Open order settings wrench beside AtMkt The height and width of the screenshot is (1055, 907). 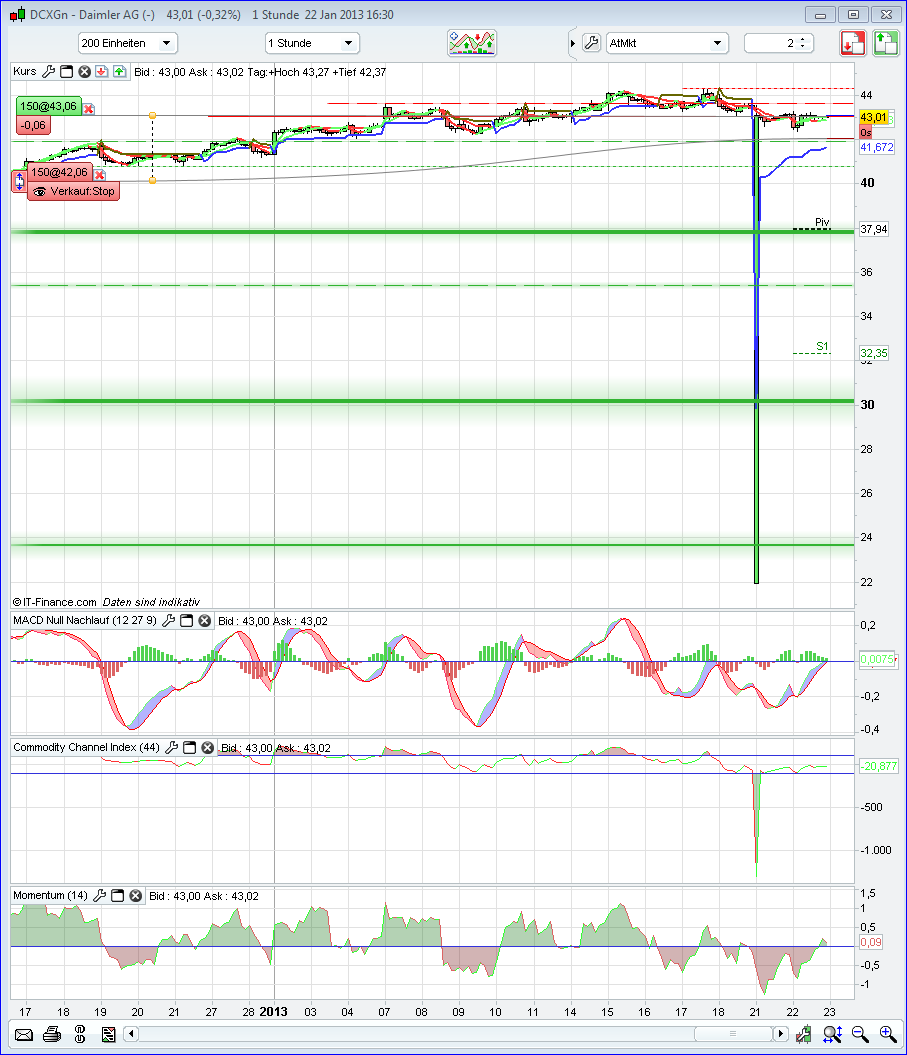tap(591, 43)
